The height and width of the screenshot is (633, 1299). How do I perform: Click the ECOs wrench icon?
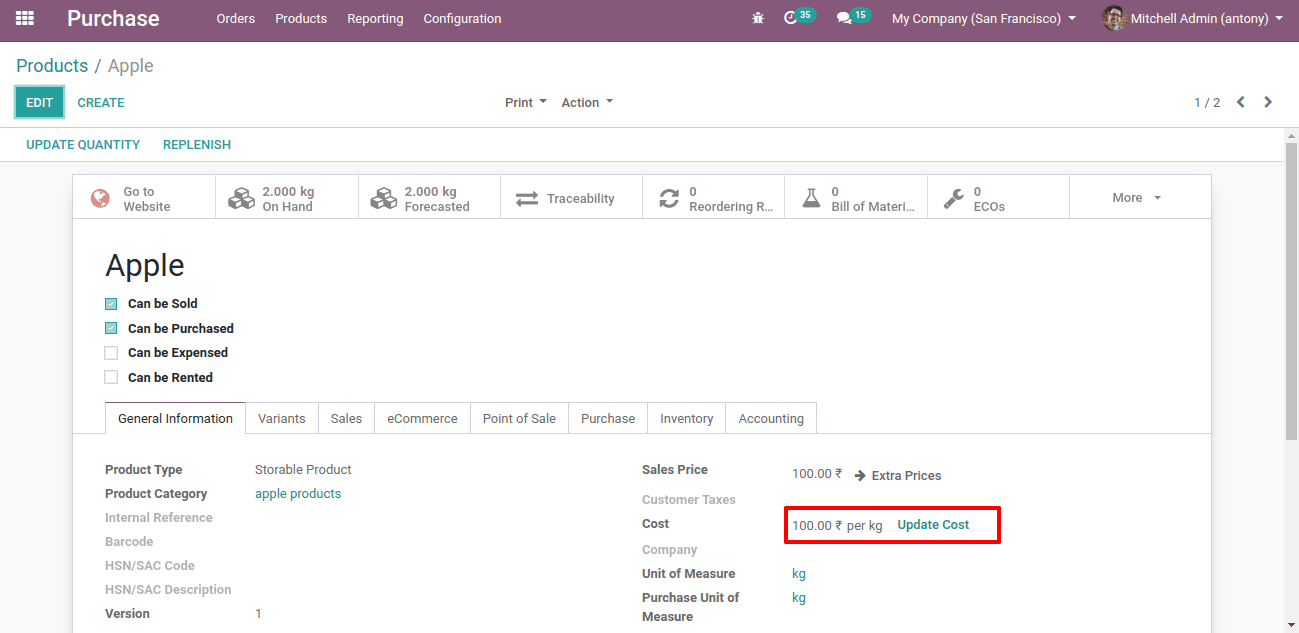point(954,198)
